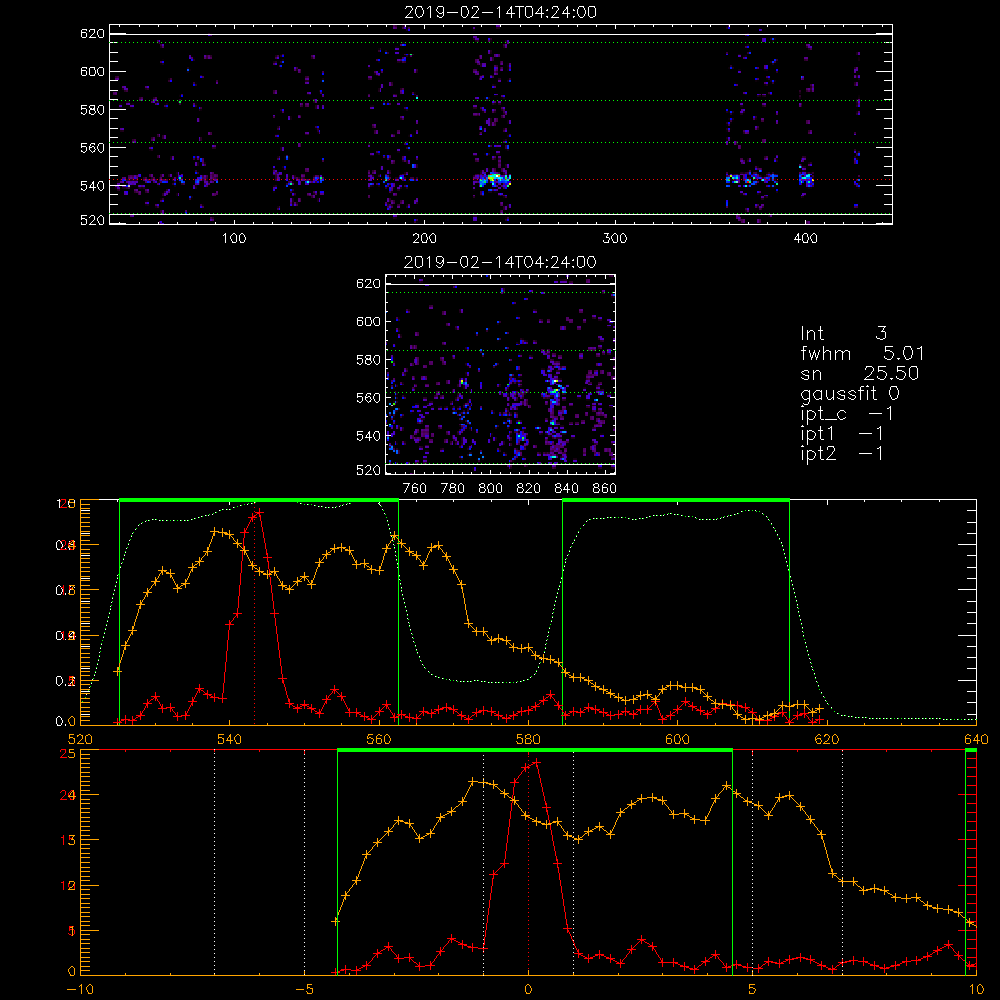Click x-axis label 400 on top plot

click(x=805, y=238)
